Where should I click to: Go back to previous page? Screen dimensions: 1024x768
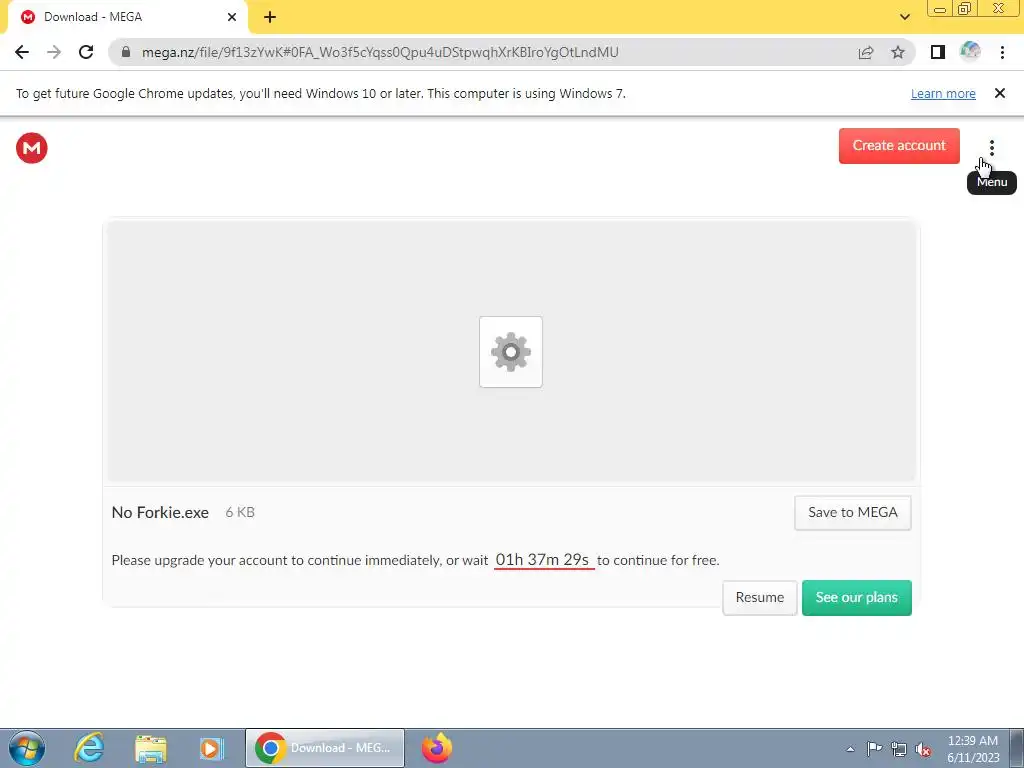tap(22, 52)
